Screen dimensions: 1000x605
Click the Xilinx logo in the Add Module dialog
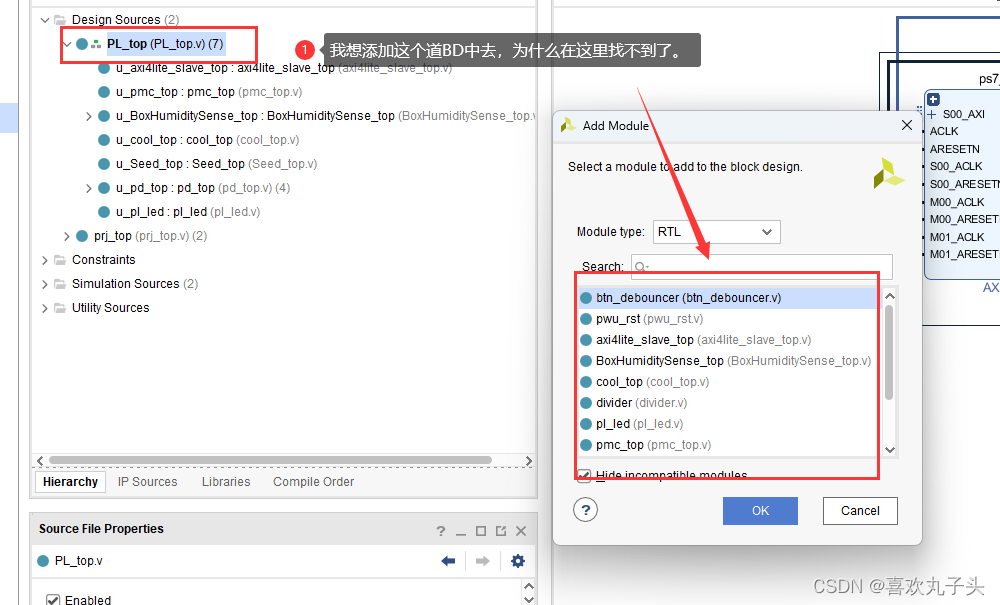click(x=888, y=173)
